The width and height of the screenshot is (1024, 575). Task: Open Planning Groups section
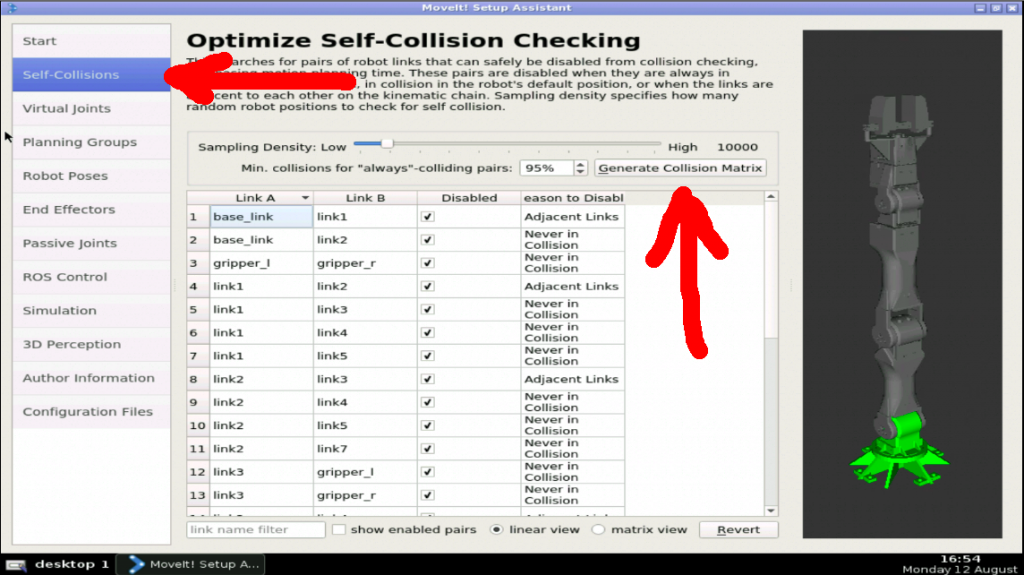pos(91,142)
